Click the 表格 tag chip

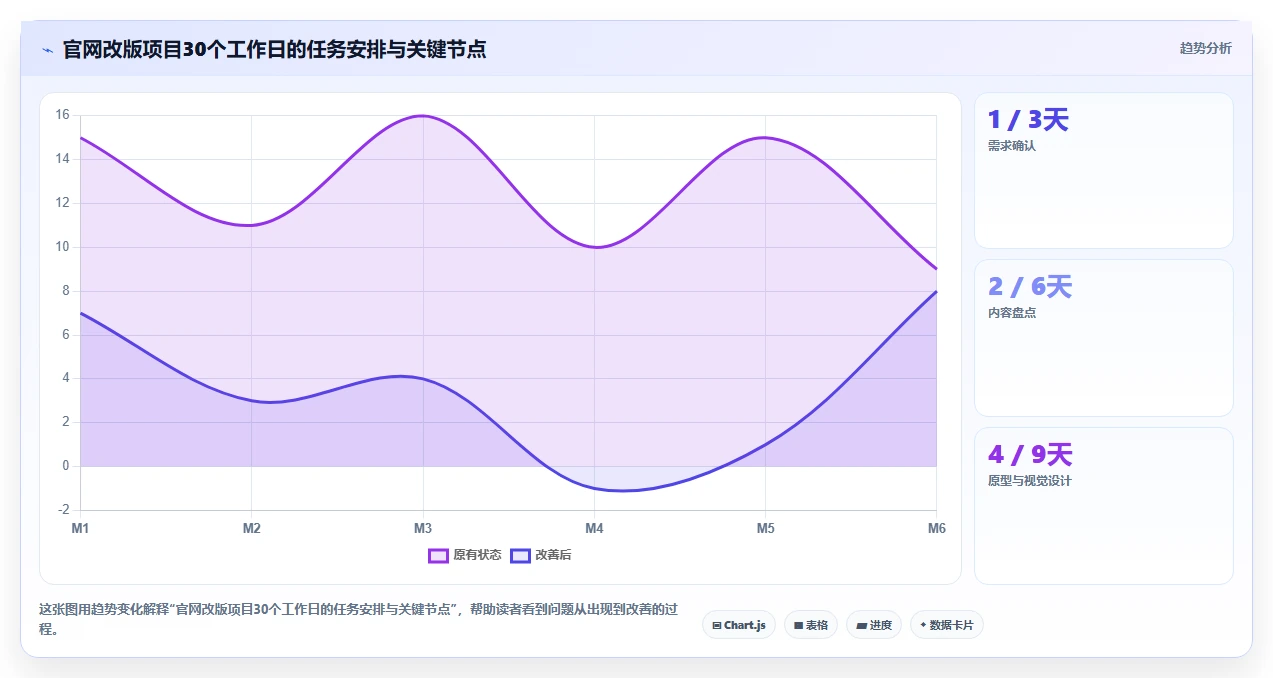coord(811,625)
